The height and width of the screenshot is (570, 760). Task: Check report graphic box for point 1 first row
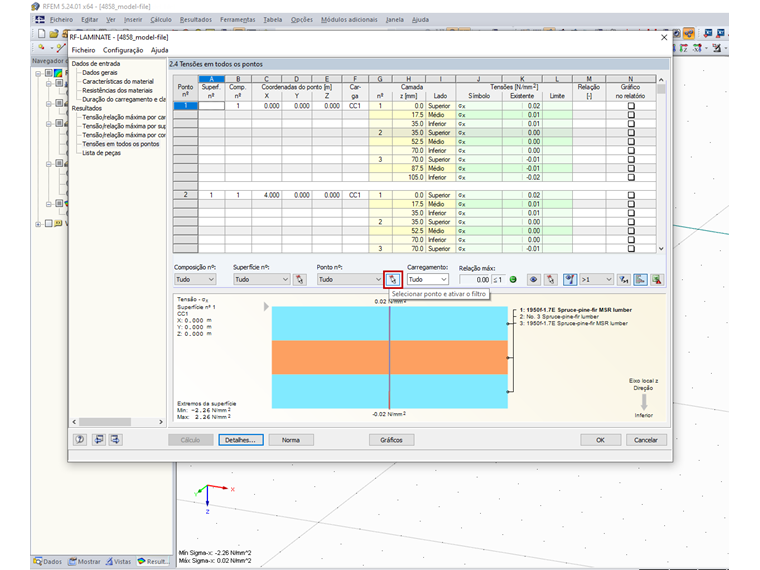point(631,106)
